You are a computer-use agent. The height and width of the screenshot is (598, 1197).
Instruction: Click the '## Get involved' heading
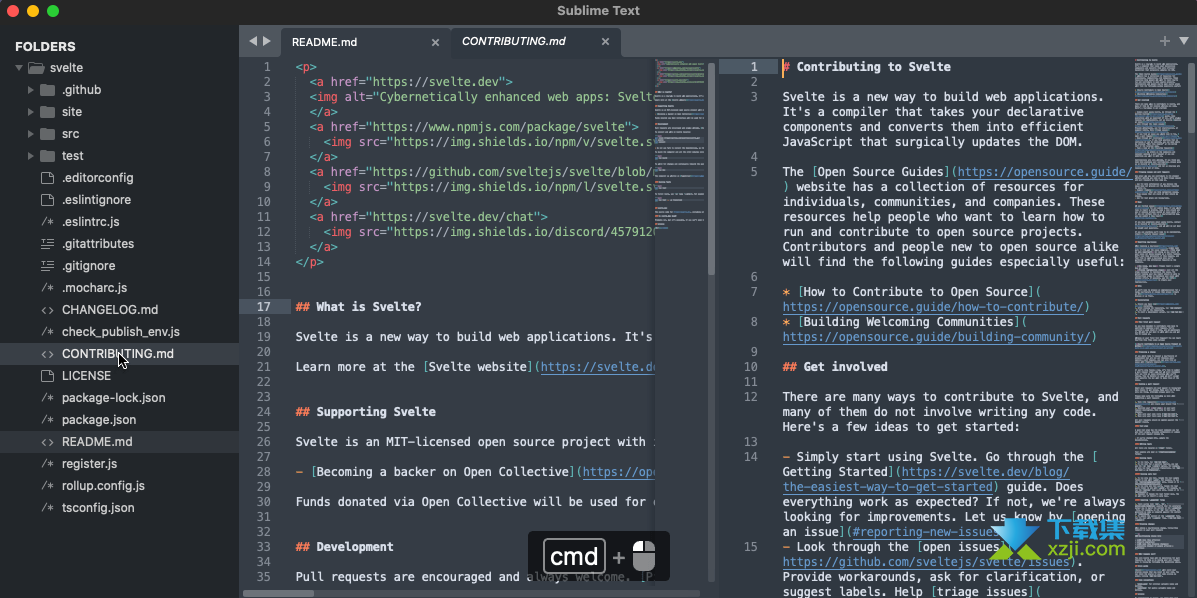(835, 367)
